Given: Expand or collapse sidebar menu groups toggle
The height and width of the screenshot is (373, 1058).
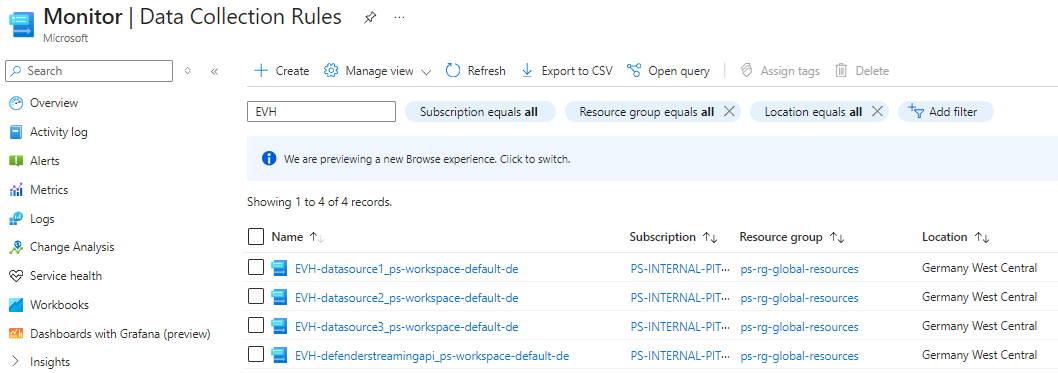Looking at the screenshot, I should click(x=188, y=71).
